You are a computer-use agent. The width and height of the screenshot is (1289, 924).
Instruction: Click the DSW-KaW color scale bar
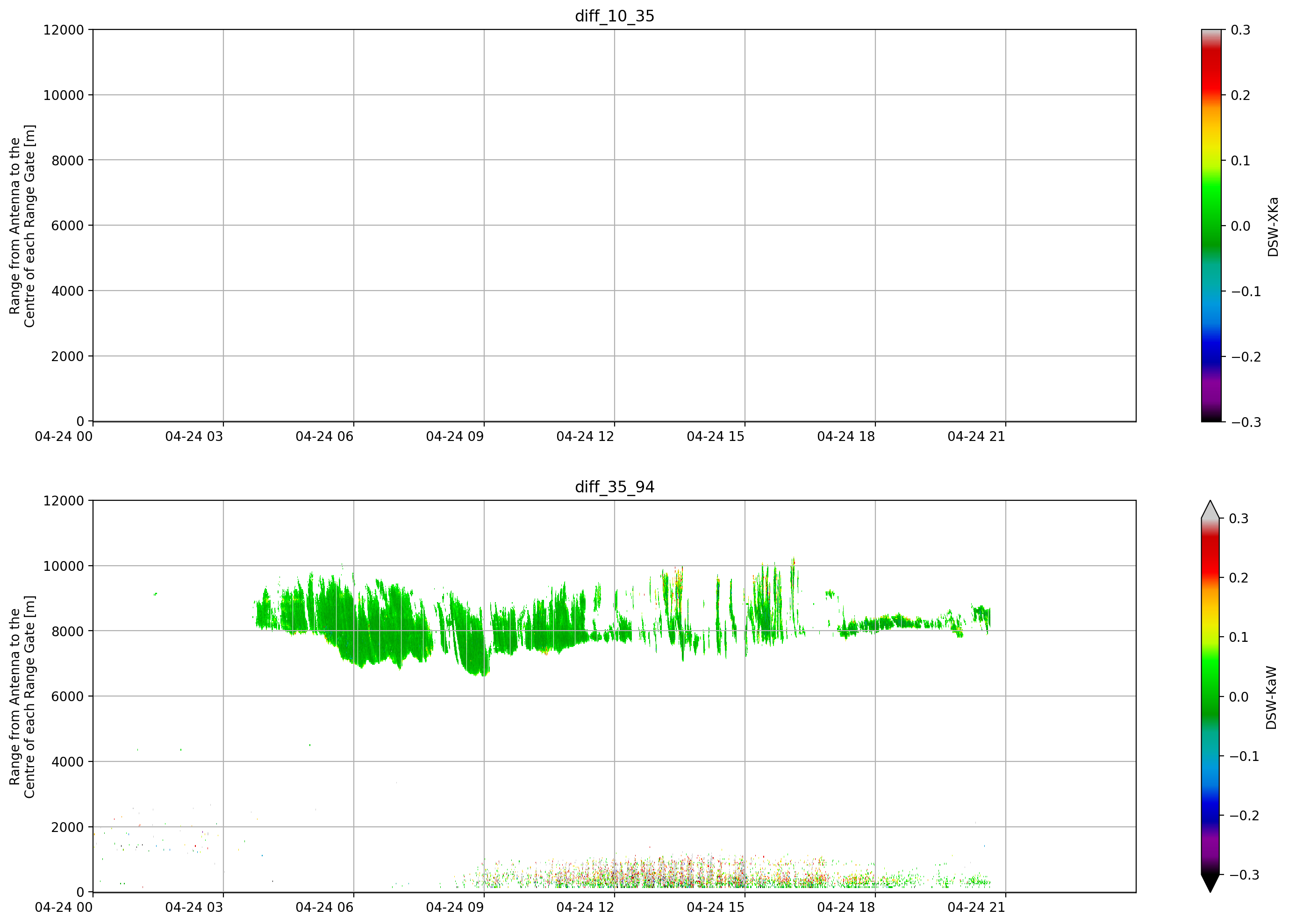tap(1210, 696)
